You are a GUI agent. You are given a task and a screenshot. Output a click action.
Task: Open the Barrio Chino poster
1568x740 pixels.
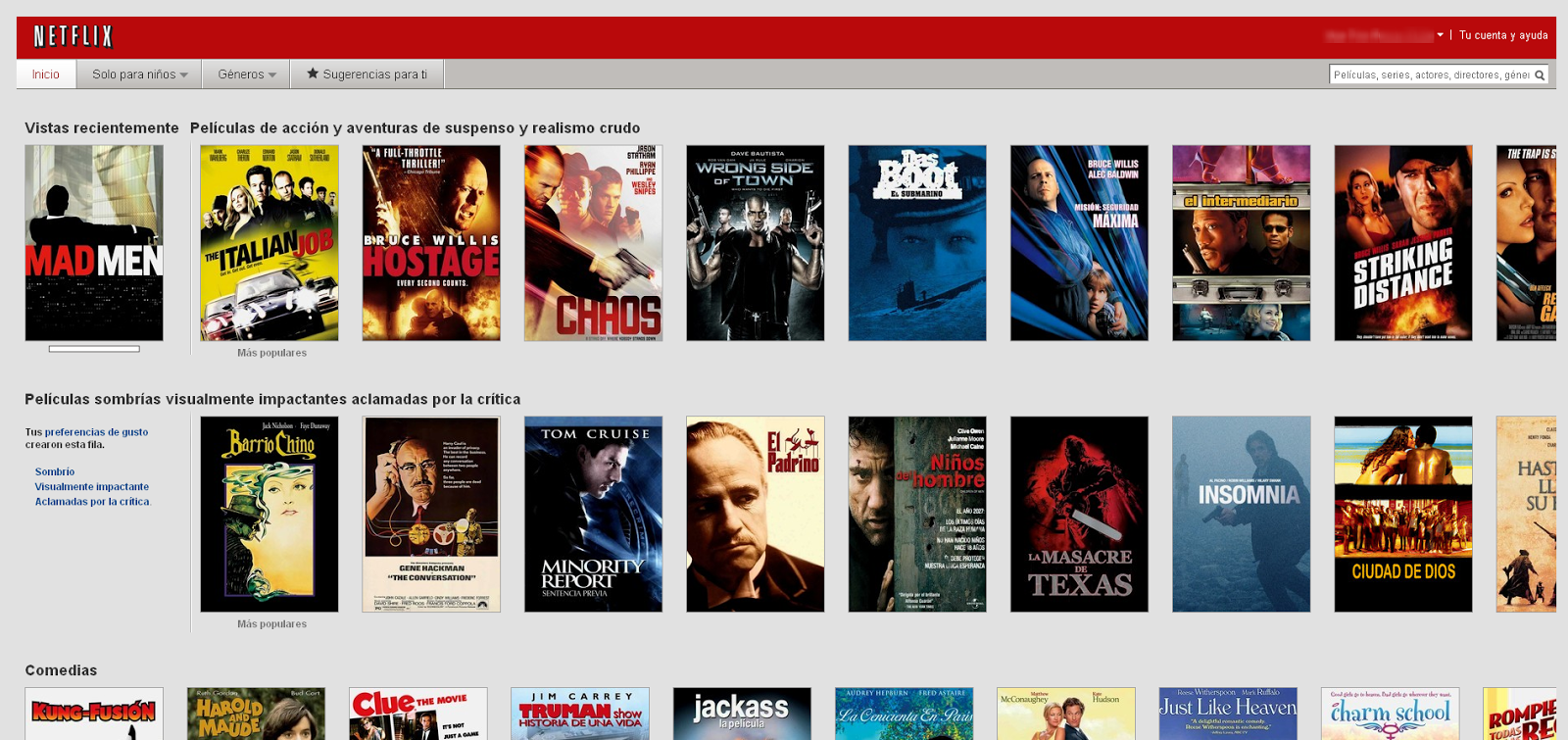(269, 515)
